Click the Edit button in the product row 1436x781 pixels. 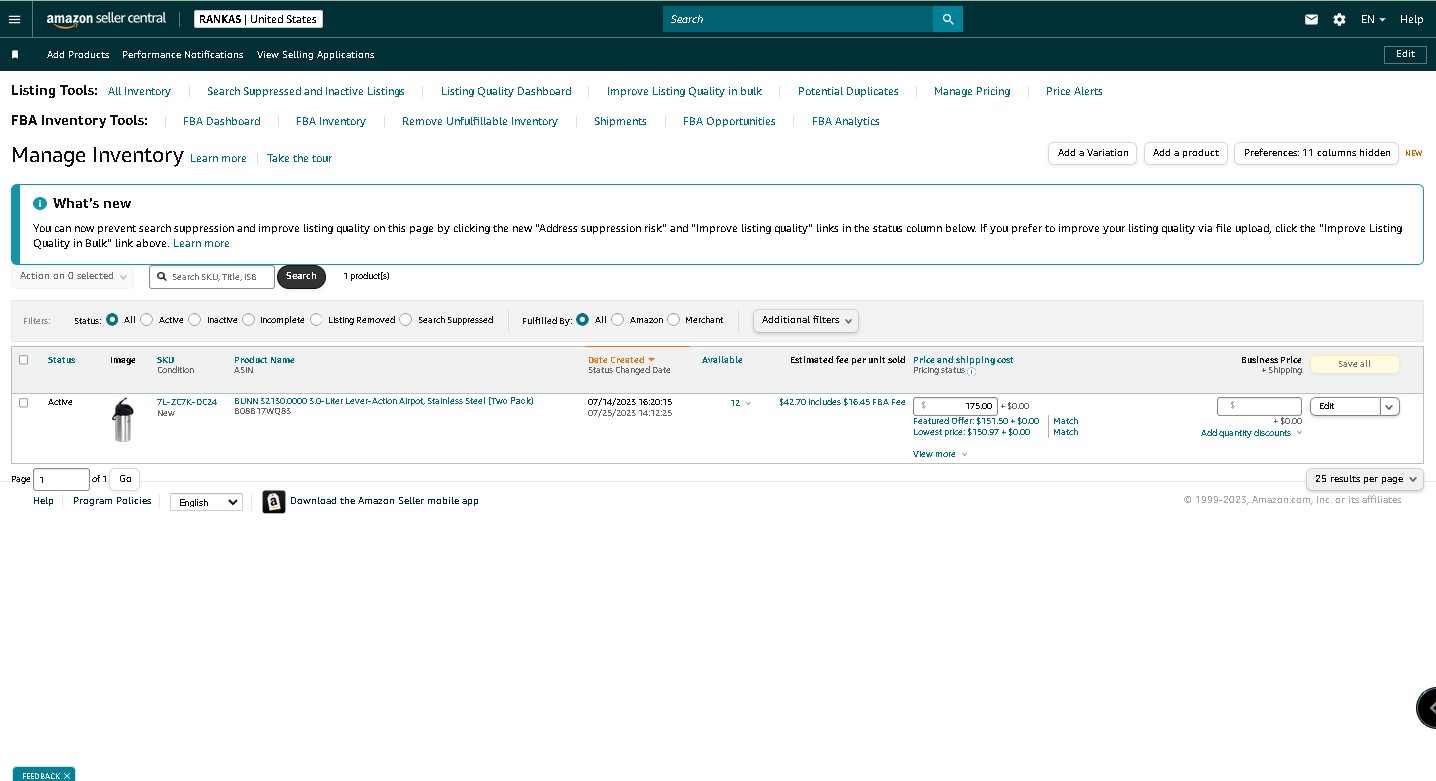pyautogui.click(x=1345, y=406)
